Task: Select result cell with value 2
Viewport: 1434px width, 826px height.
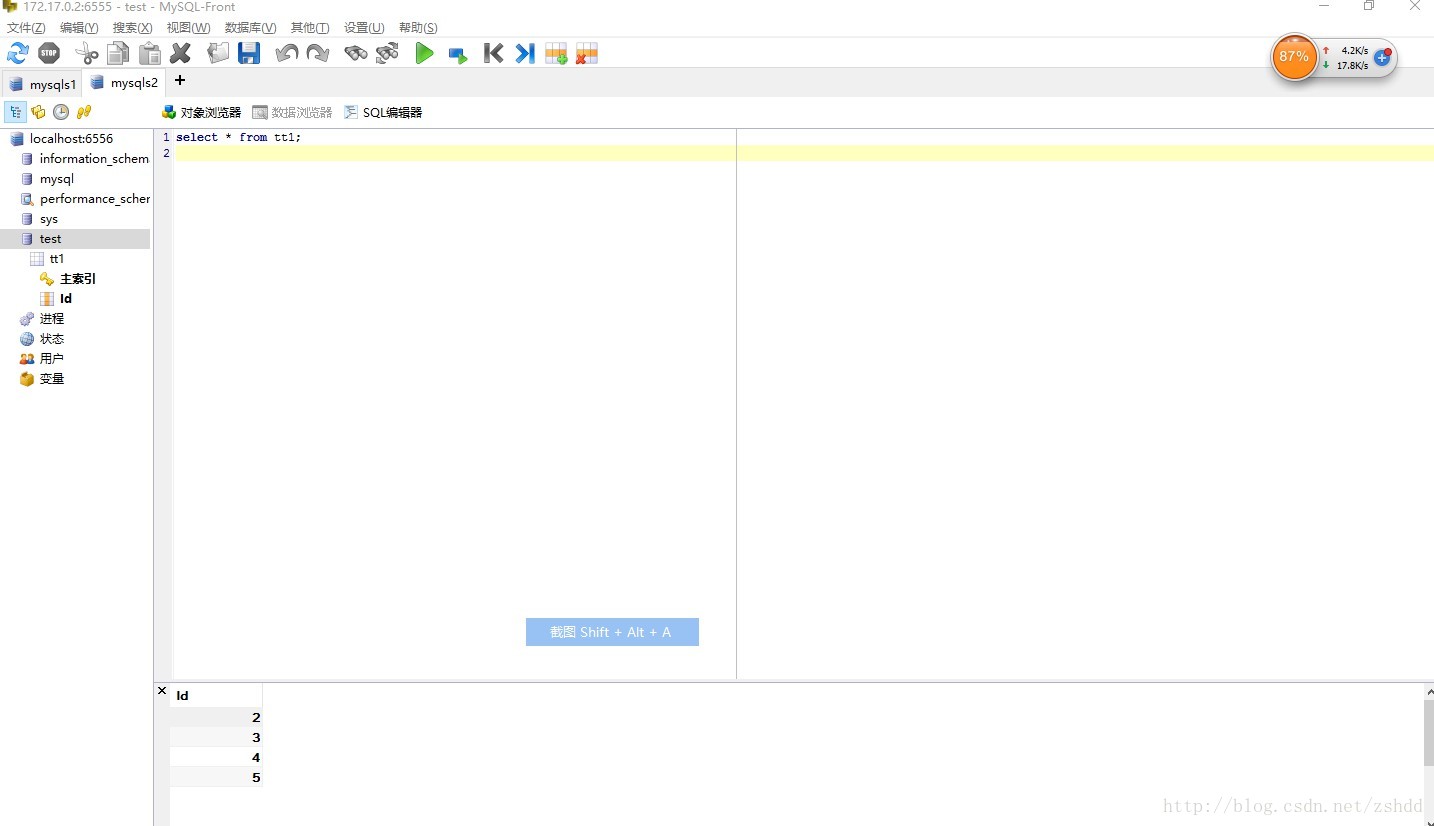Action: (x=216, y=717)
